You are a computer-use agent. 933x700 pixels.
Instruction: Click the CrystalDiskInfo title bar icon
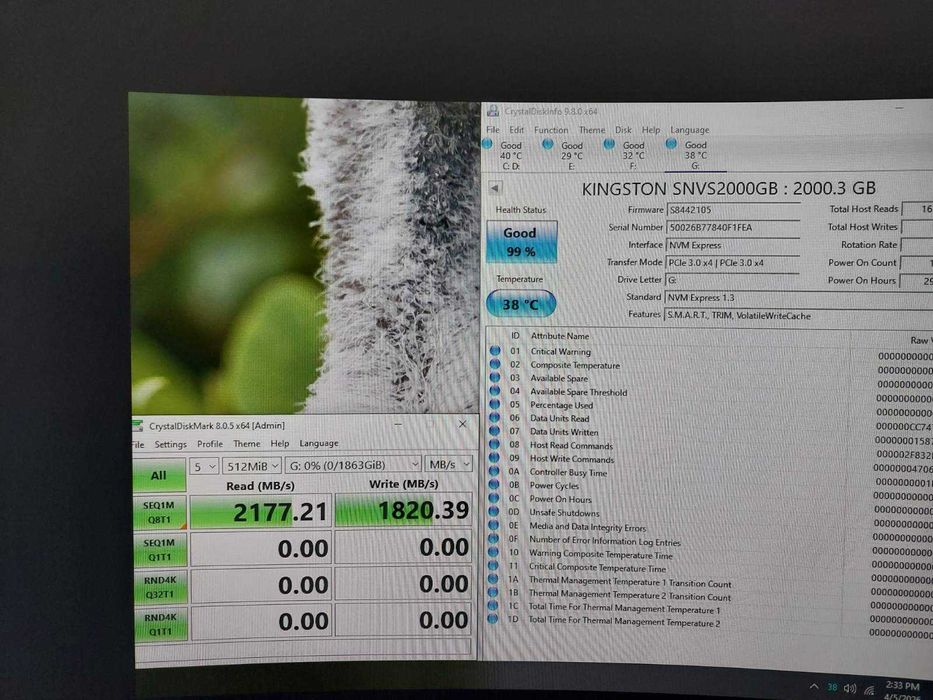[x=493, y=111]
